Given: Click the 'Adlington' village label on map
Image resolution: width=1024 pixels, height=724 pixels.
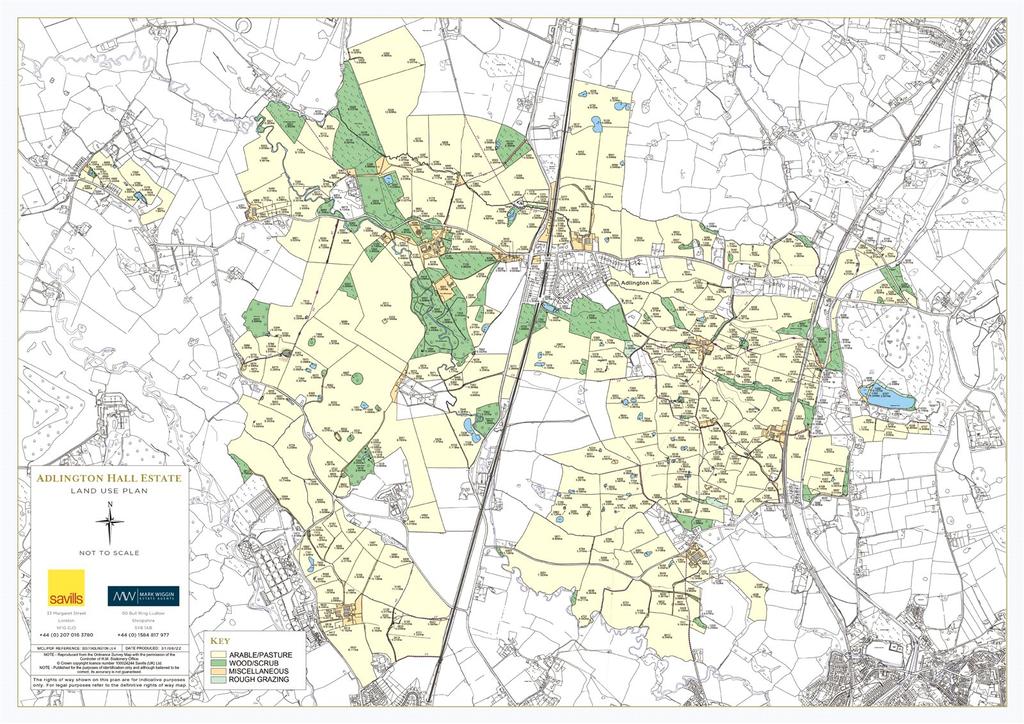Looking at the screenshot, I should tap(635, 283).
